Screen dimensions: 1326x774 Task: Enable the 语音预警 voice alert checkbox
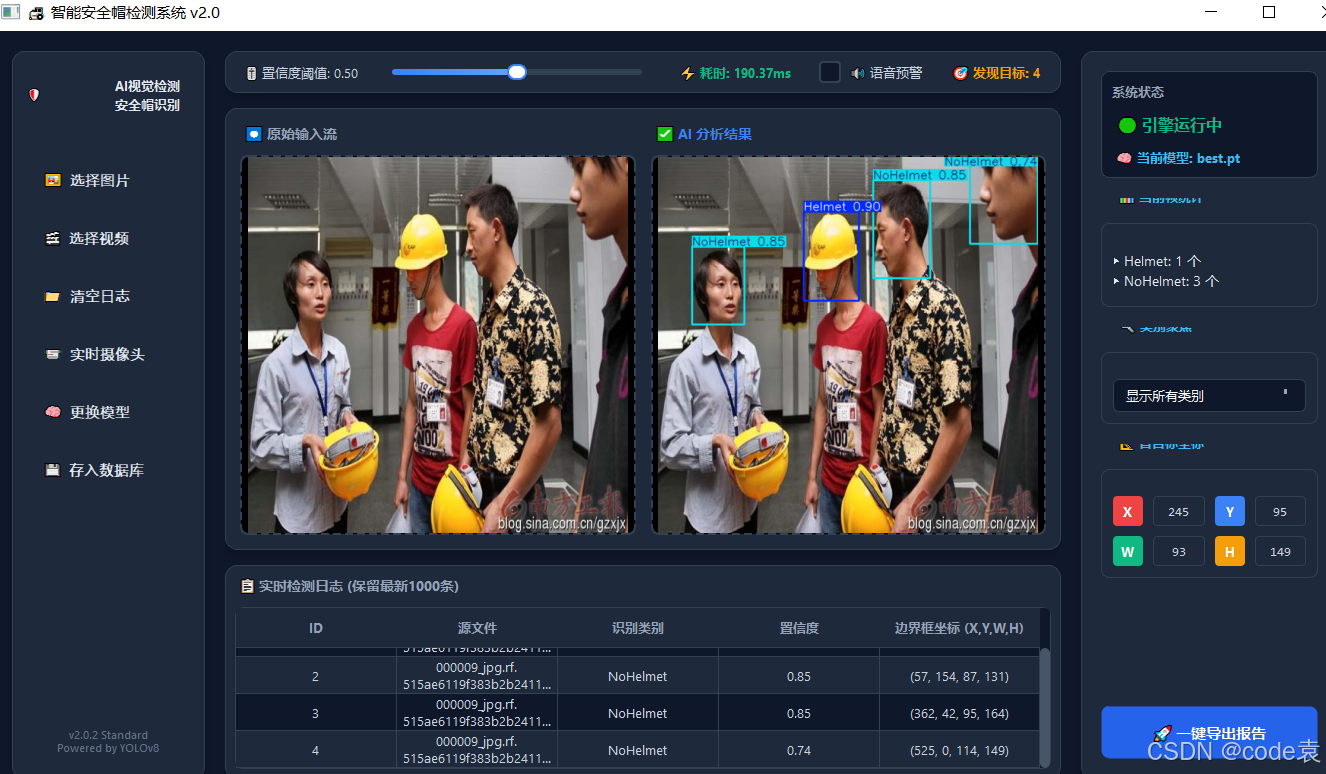(830, 73)
